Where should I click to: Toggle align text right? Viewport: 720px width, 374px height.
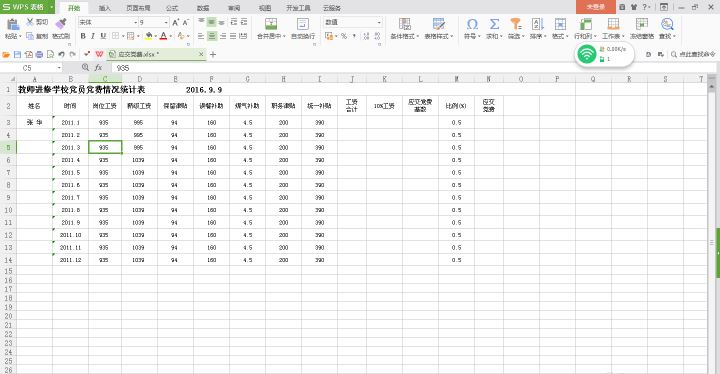pyautogui.click(x=222, y=36)
